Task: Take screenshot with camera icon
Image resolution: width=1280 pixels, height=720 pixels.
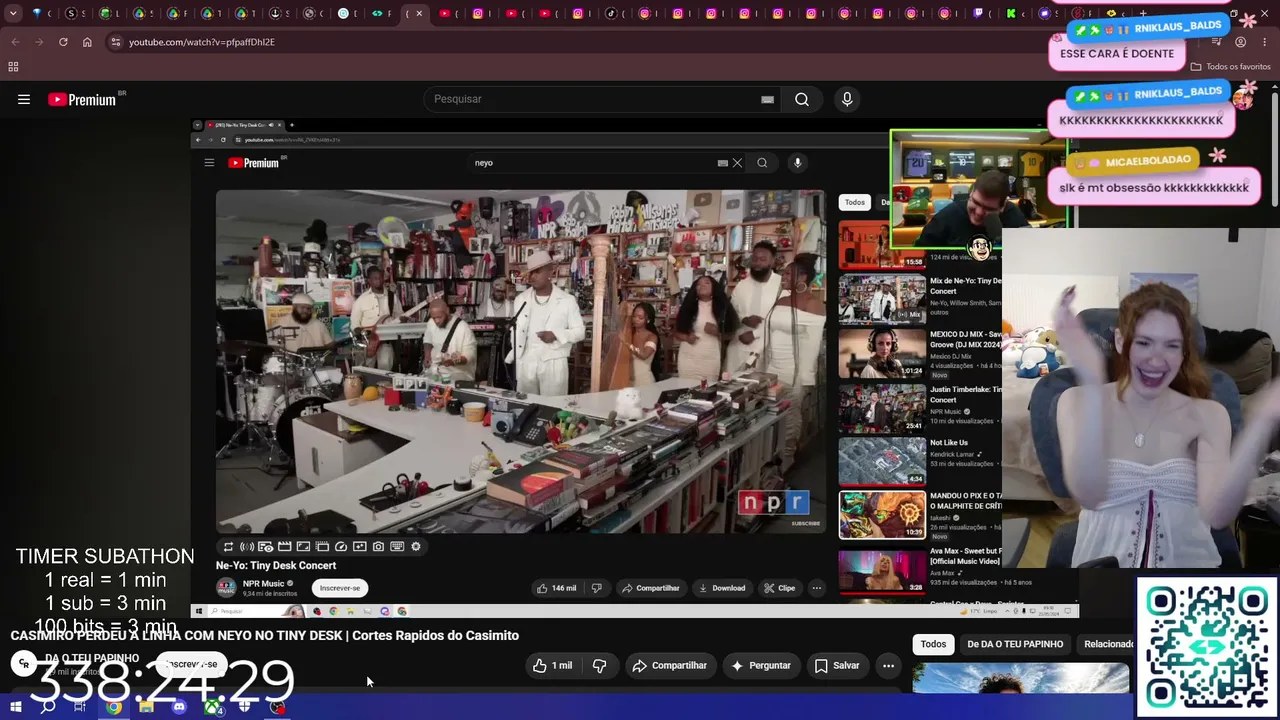Action: tap(378, 547)
